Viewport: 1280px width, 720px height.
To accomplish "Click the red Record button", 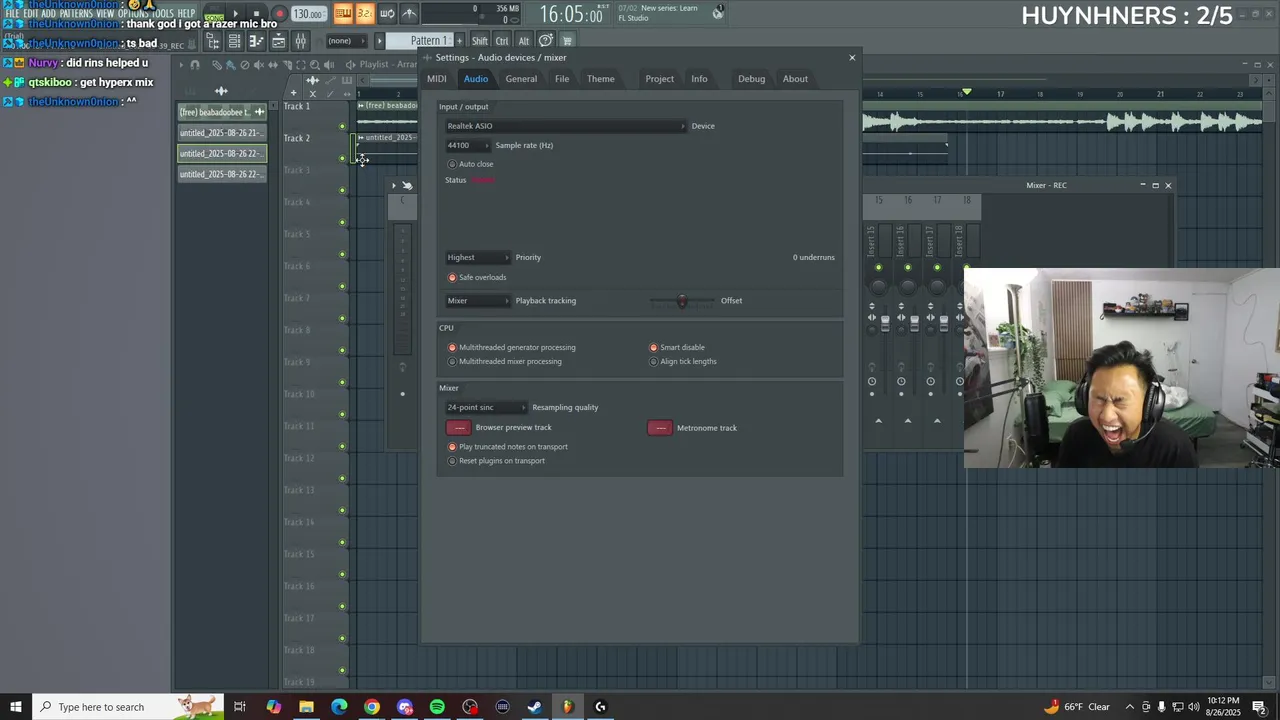I will (279, 14).
